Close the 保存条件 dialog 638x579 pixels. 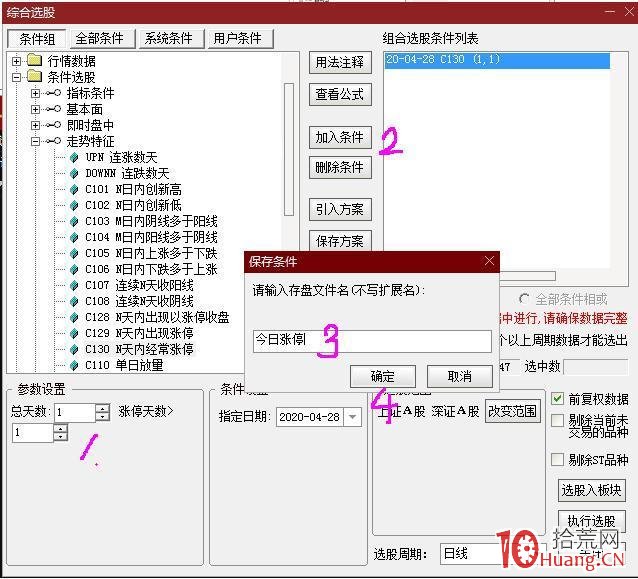pos(489,261)
